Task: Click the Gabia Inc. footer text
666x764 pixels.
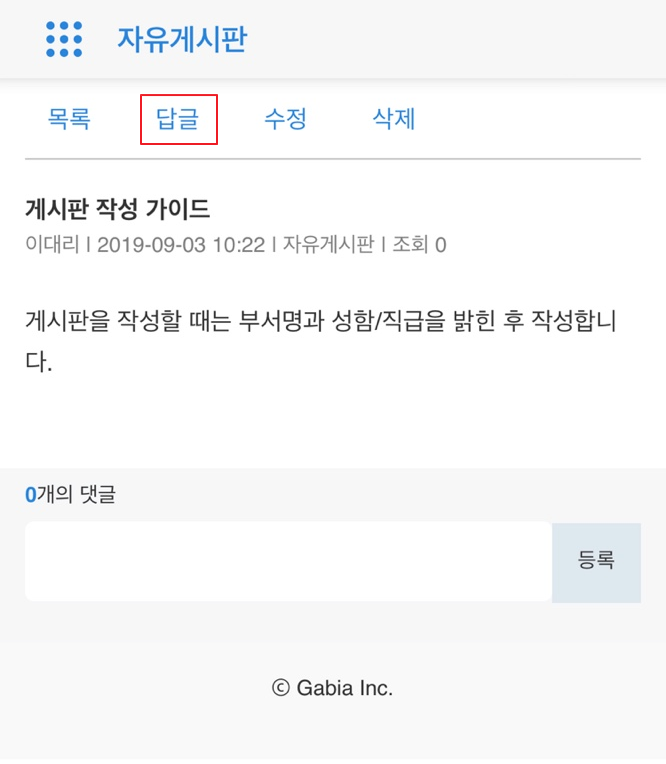Action: pos(344,688)
